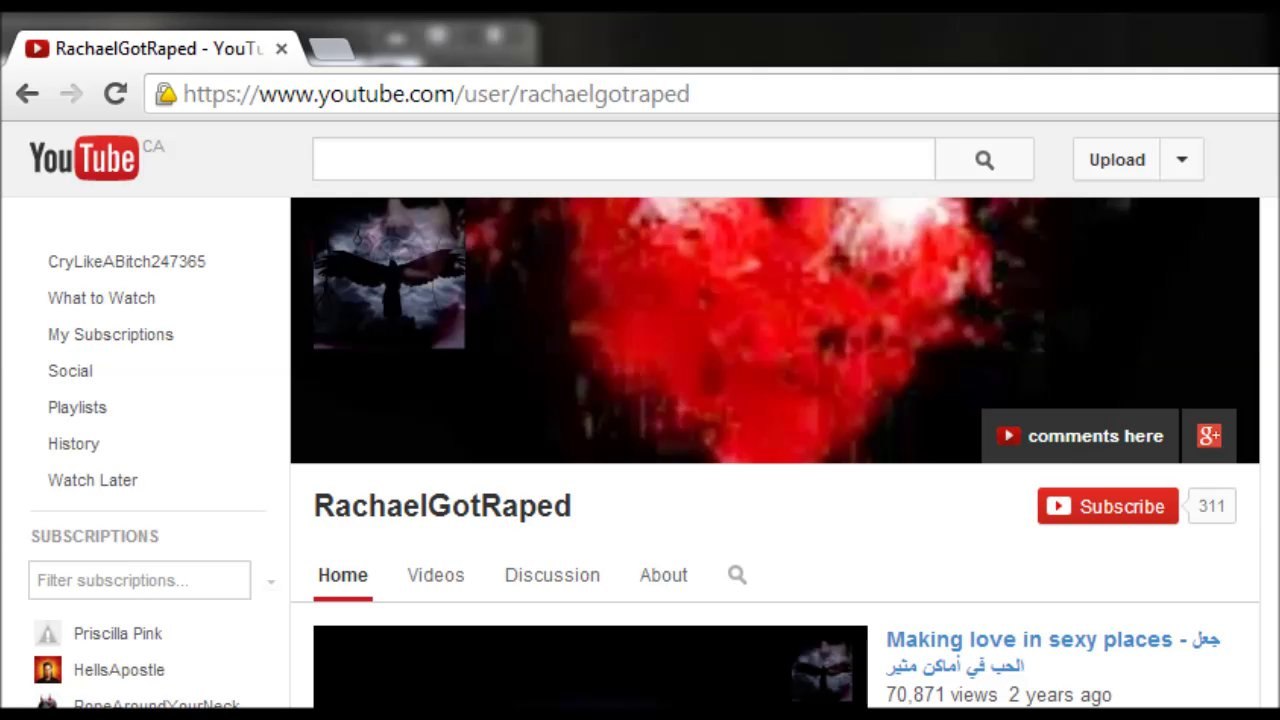This screenshot has width=1280, height=720.
Task: Click the search magnifier button
Action: click(984, 160)
